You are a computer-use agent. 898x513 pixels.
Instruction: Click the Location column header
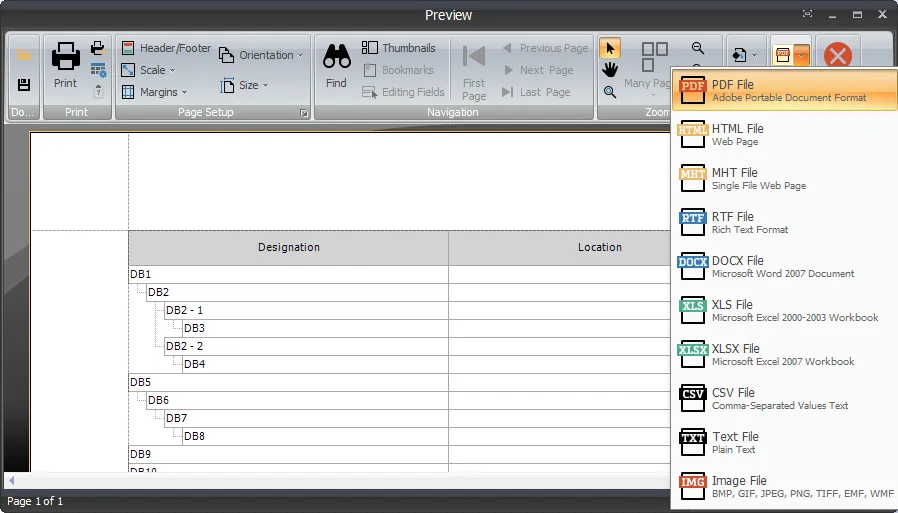pyautogui.click(x=600, y=247)
